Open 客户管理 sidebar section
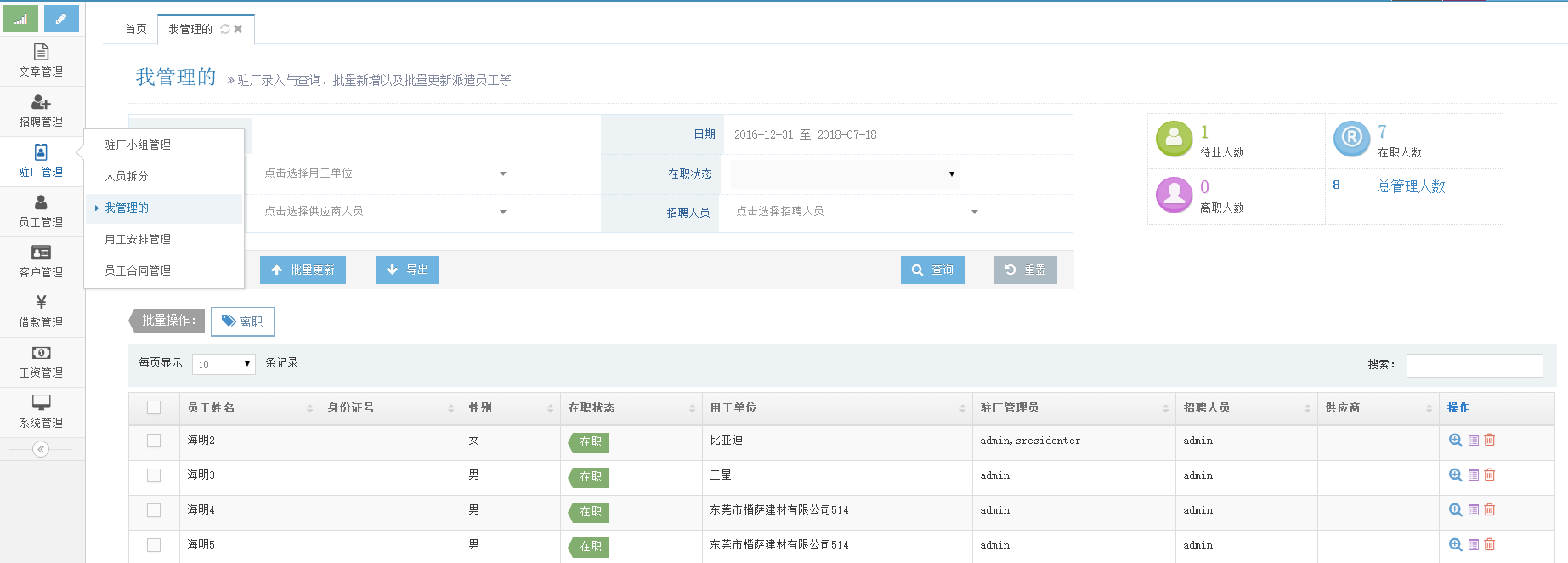The height and width of the screenshot is (563, 1568). (41, 262)
